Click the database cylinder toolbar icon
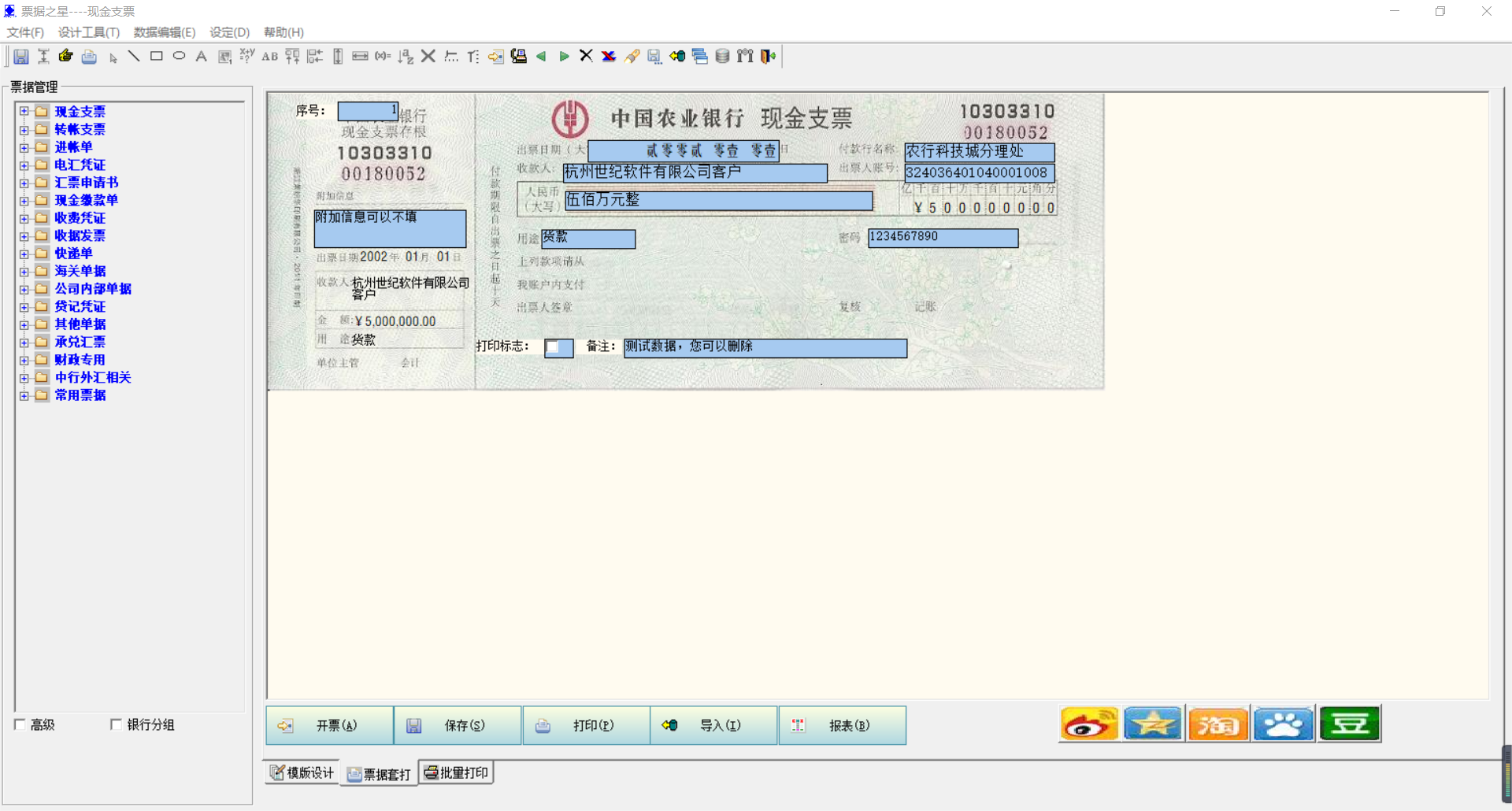This screenshot has width=1512, height=811. [x=722, y=56]
